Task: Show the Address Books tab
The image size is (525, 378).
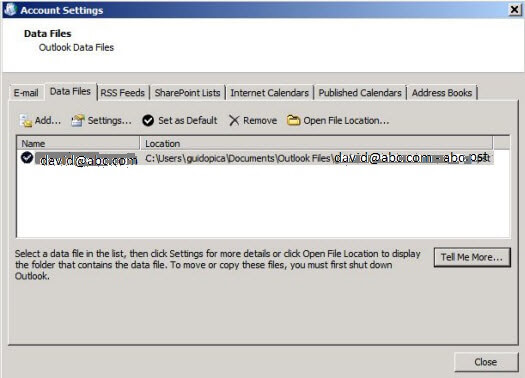Action: [x=442, y=93]
